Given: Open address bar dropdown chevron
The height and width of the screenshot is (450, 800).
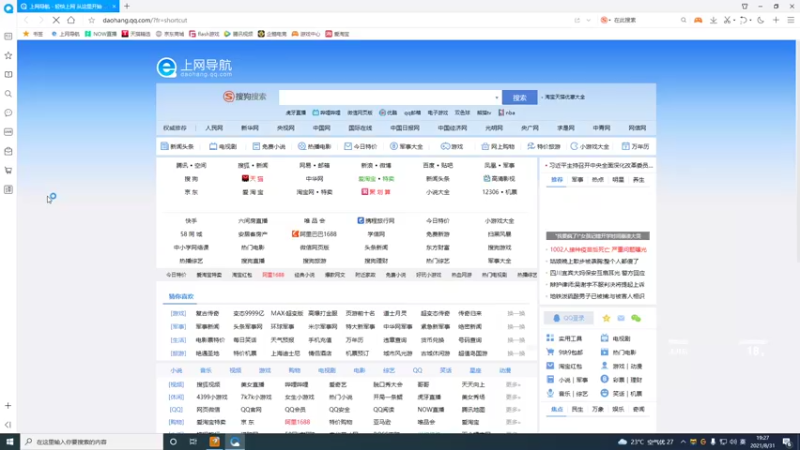Looking at the screenshot, I should [588, 20].
